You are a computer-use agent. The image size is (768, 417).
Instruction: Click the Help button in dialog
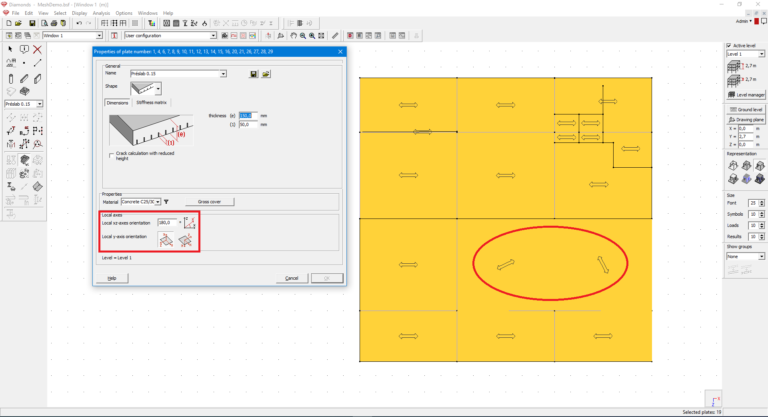(x=112, y=278)
